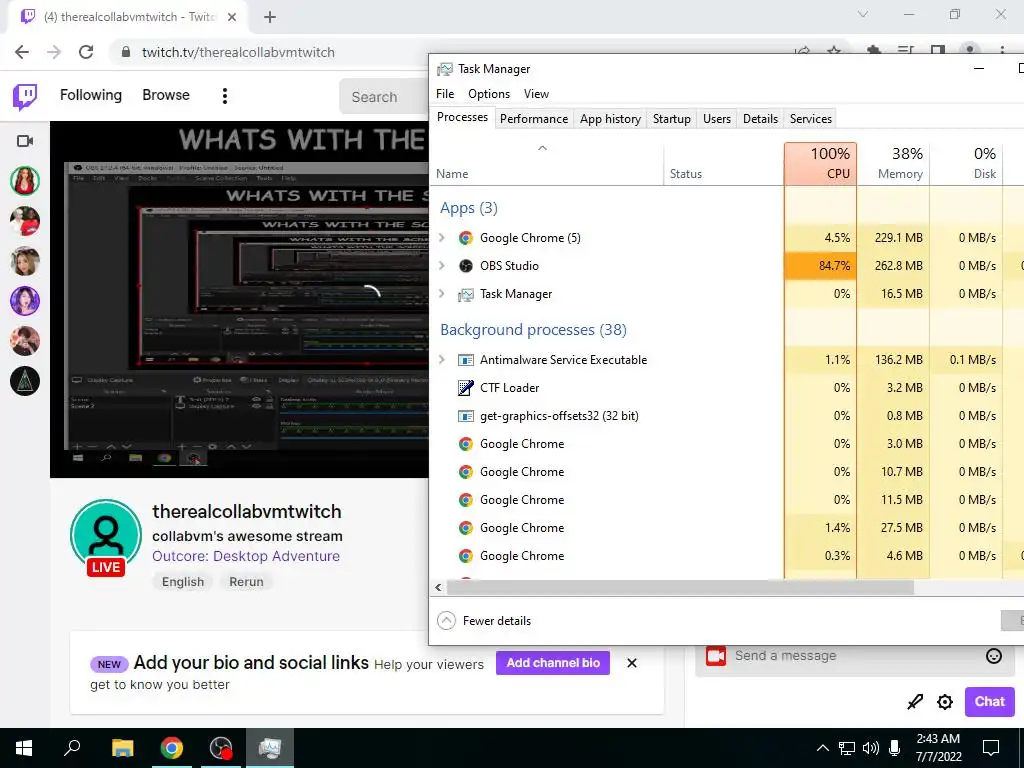
Task: Collapse Task Manager with Fewer details
Action: pyautogui.click(x=484, y=620)
